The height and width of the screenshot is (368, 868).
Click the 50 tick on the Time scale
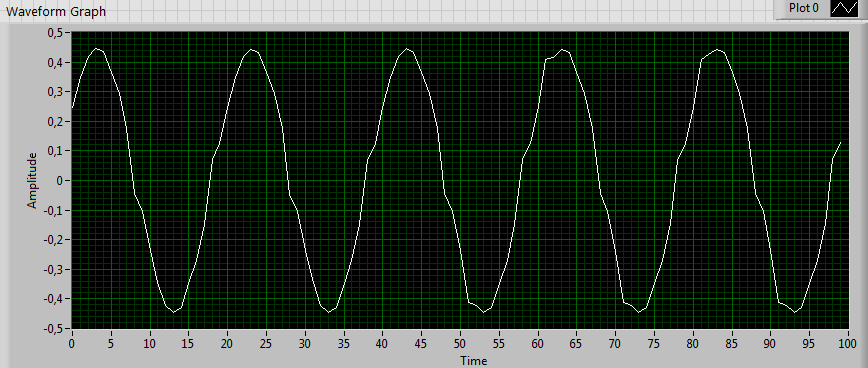460,344
